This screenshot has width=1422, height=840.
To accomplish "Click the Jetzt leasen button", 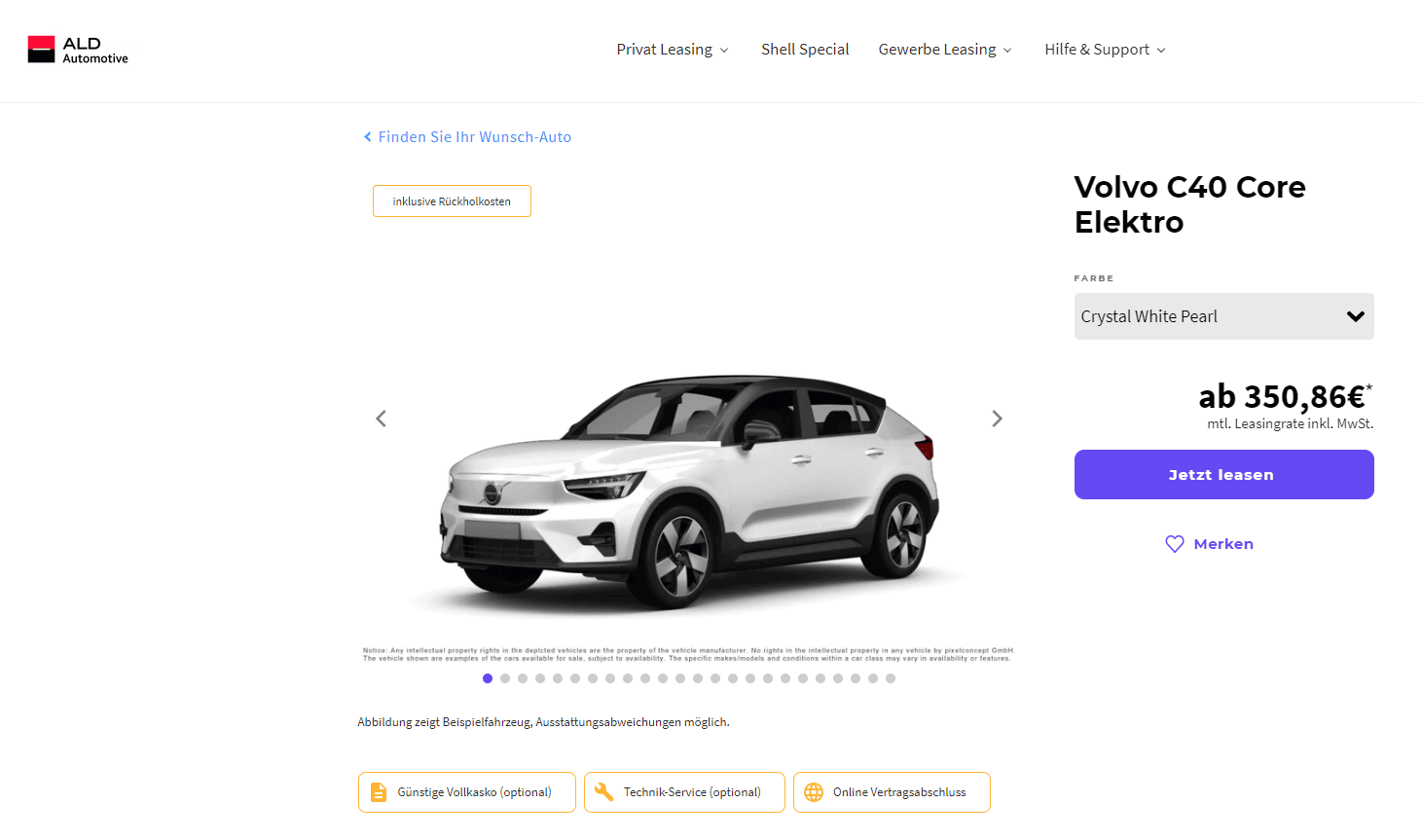I will coord(1223,475).
